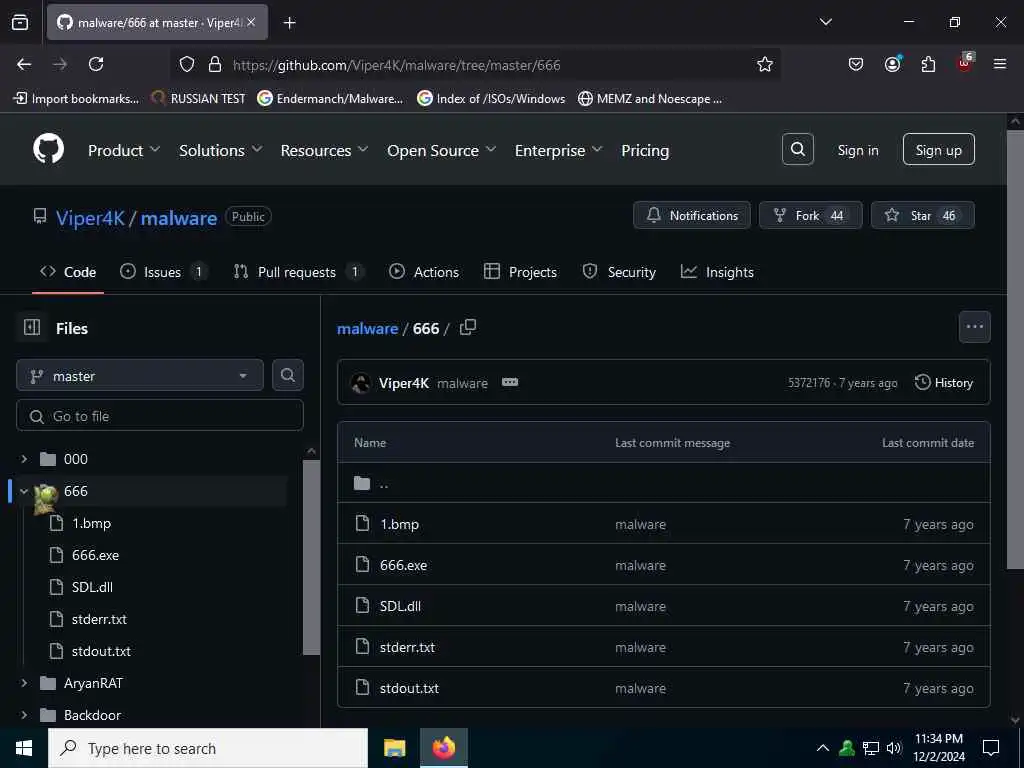The image size is (1024, 768).
Task: Open the Resources navigation dropdown
Action: click(x=325, y=150)
